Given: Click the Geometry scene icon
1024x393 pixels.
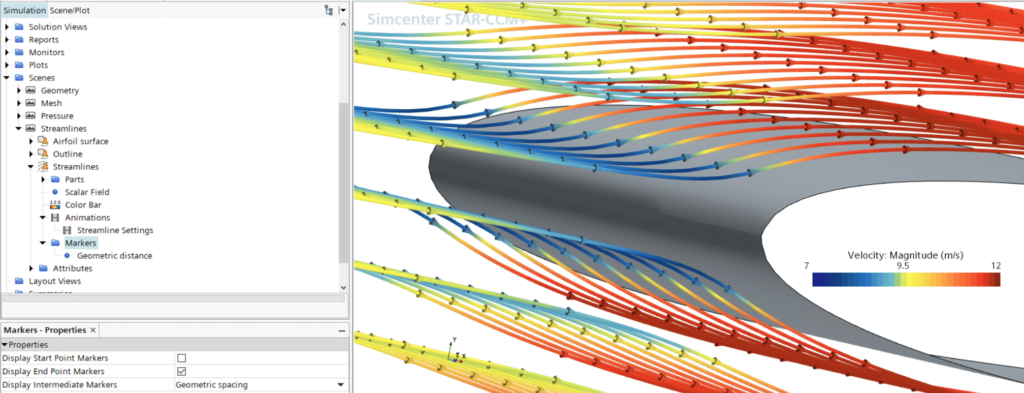Looking at the screenshot, I should pos(30,91).
